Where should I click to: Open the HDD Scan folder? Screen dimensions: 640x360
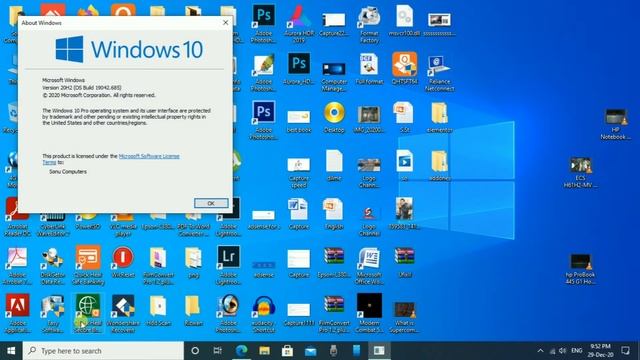[x=158, y=310]
